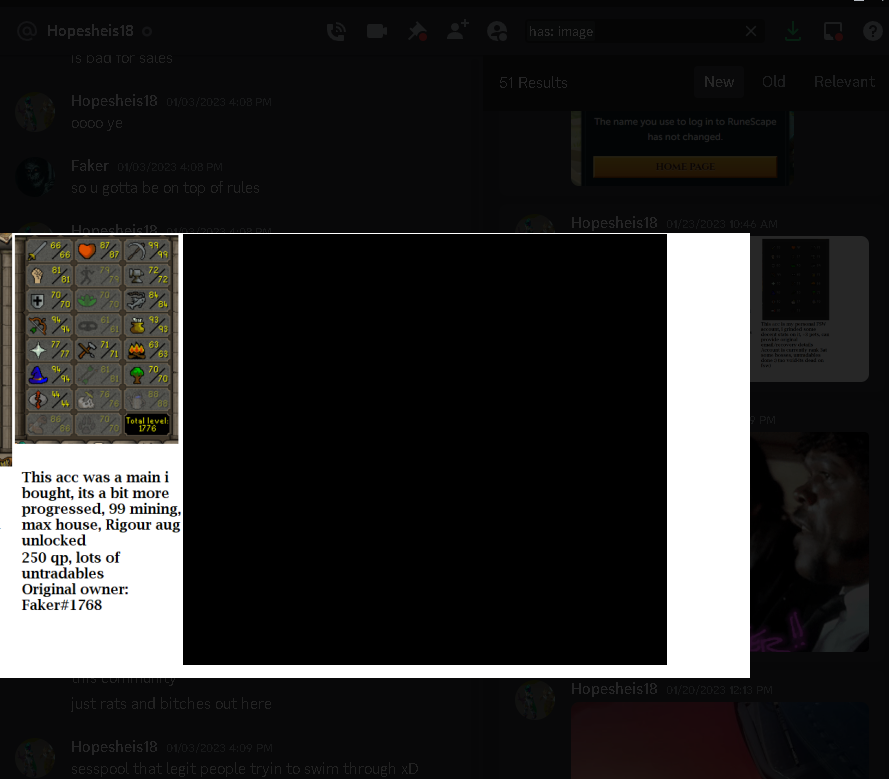Start a voice call with Hopesheis18
Screen dimensions: 889x779
336,31
